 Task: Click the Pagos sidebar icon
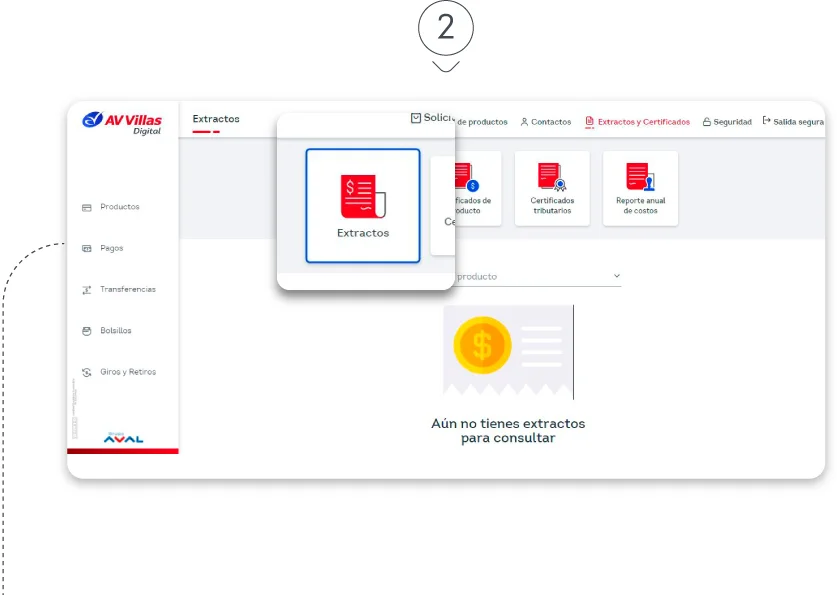coord(86,248)
